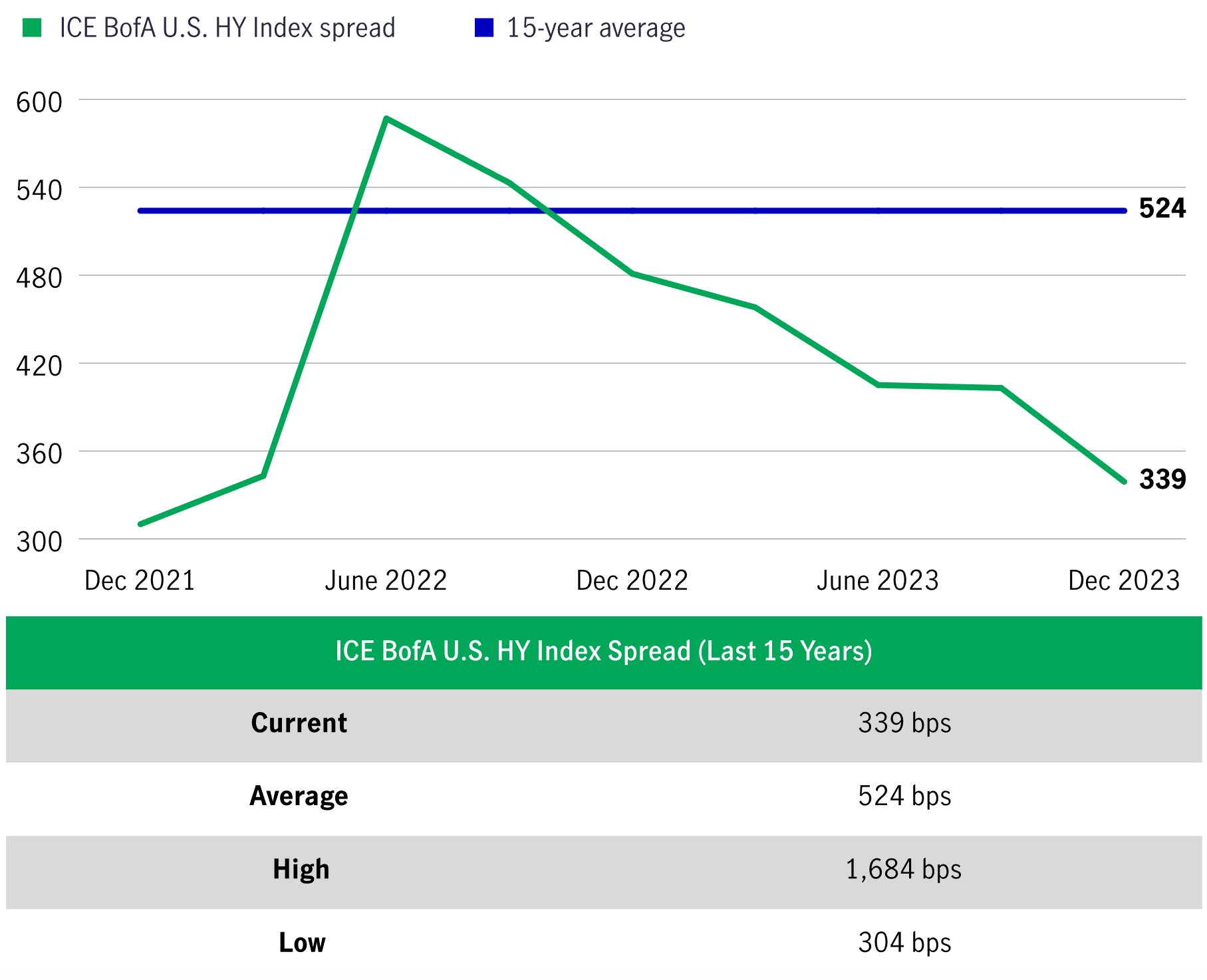Screen dimensions: 1207x980
Task: Click the green legend swatch for HY Index spread
Action: click(x=32, y=28)
